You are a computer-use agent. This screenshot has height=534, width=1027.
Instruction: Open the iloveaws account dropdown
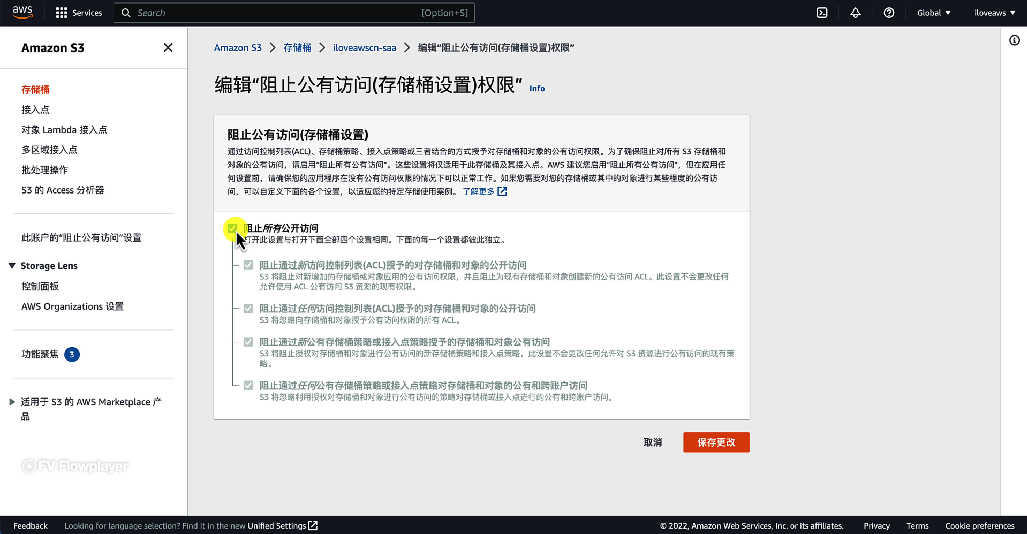tap(994, 12)
